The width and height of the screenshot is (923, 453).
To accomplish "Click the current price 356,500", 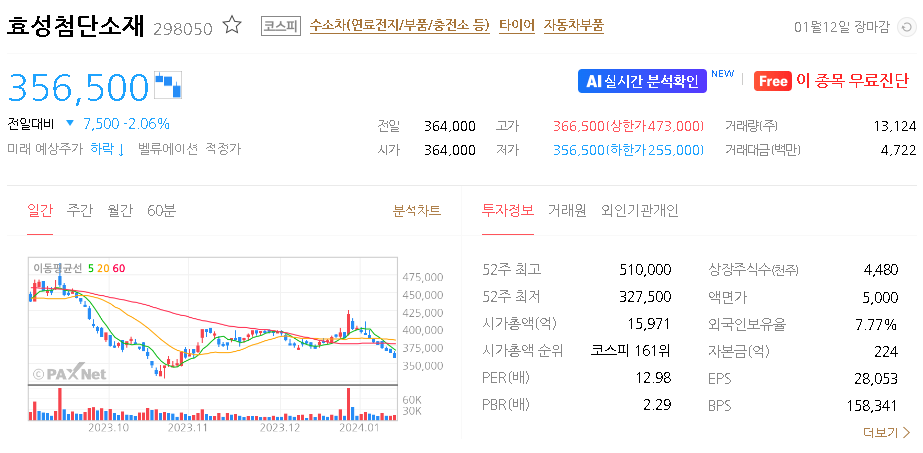I will point(78,87).
